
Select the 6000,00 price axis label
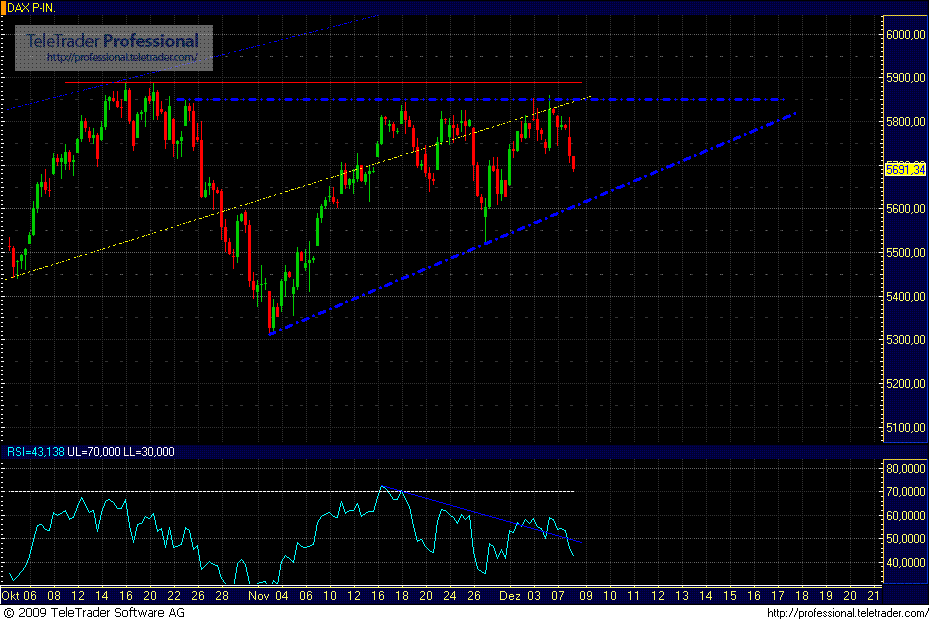click(x=905, y=35)
